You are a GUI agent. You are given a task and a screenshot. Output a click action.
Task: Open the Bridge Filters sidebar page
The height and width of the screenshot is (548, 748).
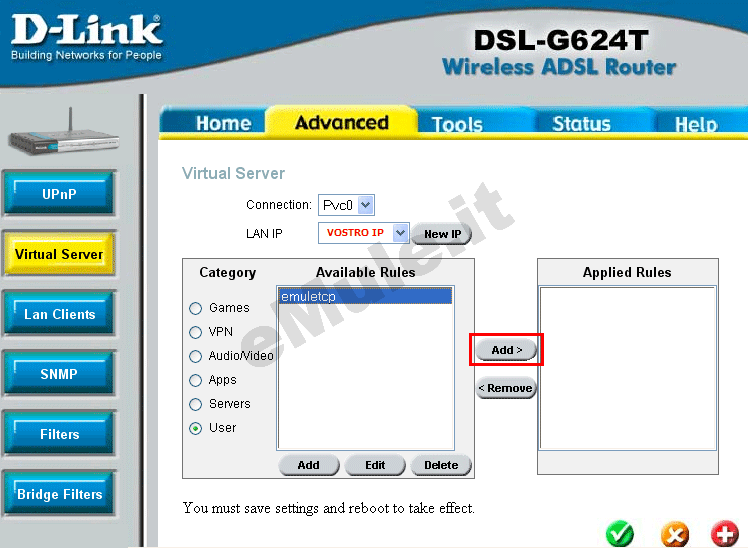coord(59,495)
